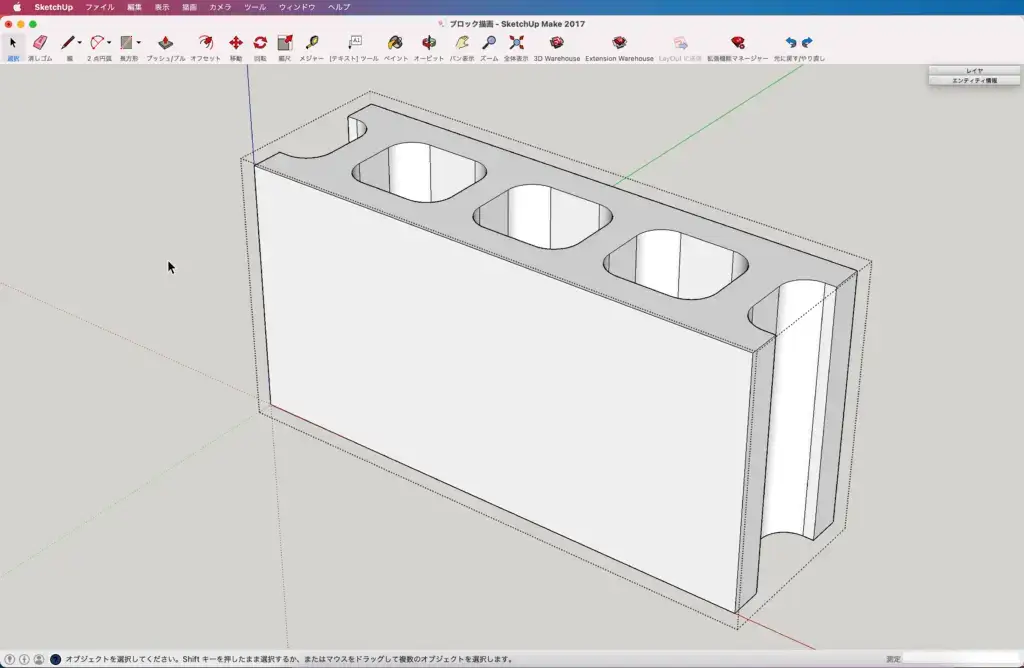Redo with the right blue arrow

point(807,42)
